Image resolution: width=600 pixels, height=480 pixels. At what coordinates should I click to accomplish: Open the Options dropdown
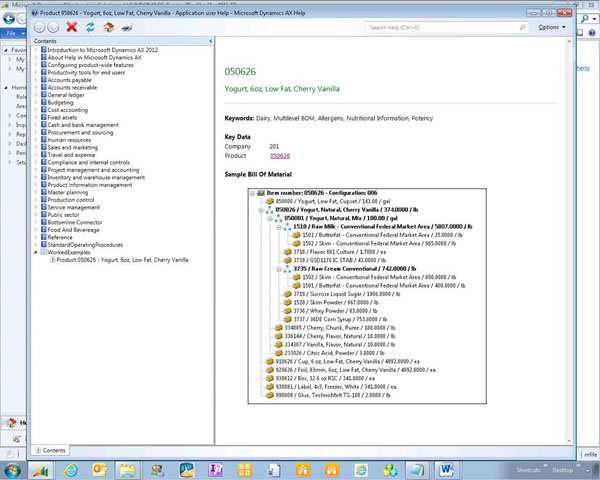[551, 27]
